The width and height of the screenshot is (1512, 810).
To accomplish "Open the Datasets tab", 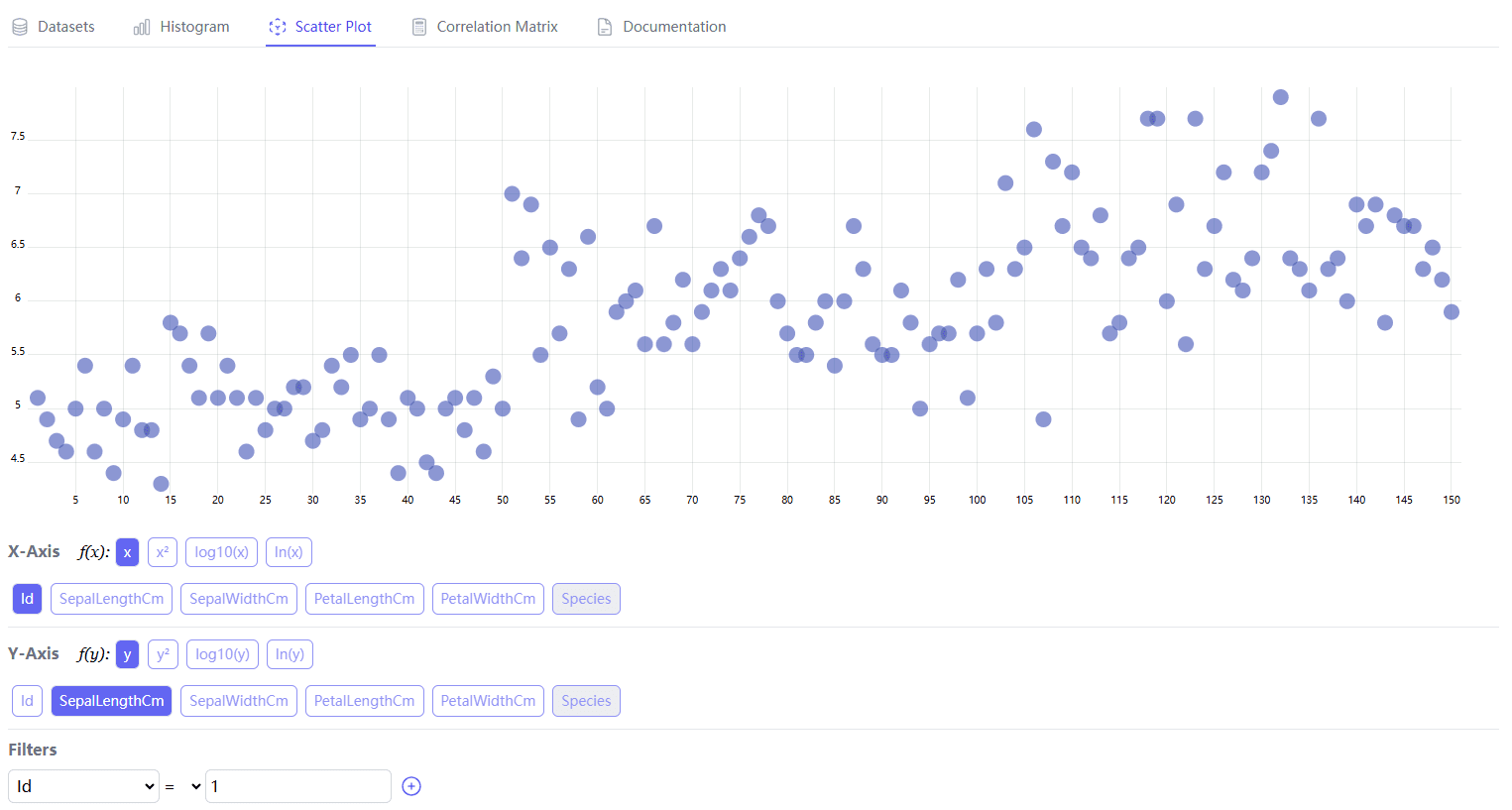I will [x=53, y=27].
